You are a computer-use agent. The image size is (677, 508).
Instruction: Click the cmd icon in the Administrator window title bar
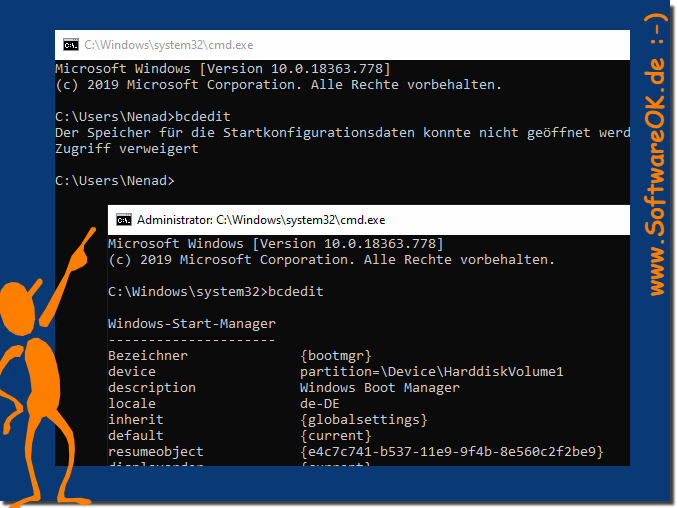(x=124, y=220)
